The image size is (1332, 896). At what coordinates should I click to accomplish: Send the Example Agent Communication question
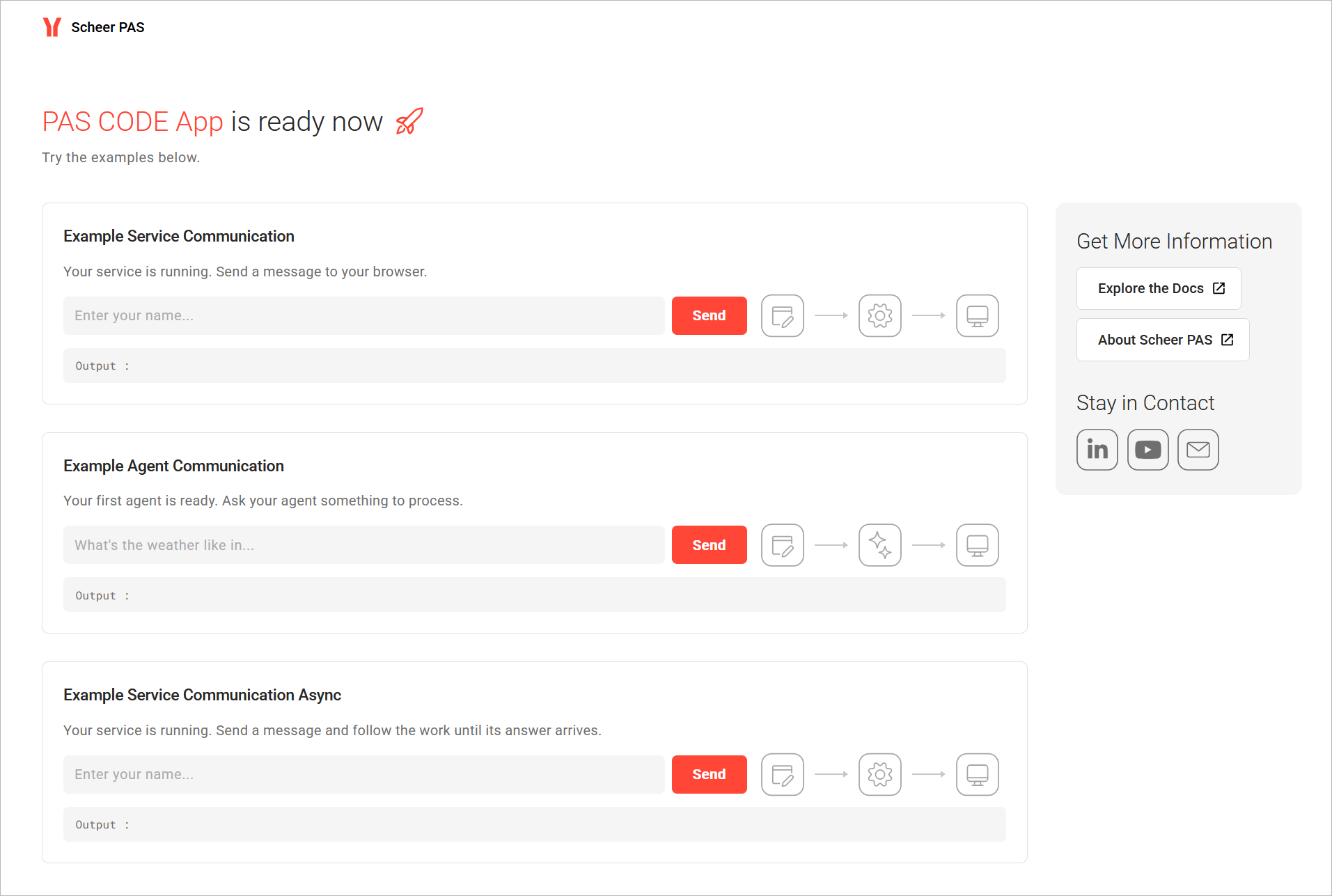(x=709, y=545)
